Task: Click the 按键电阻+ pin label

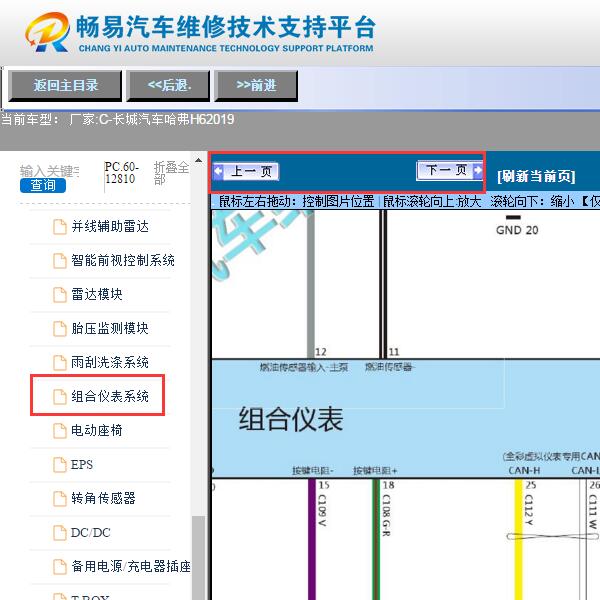Action: point(375,471)
